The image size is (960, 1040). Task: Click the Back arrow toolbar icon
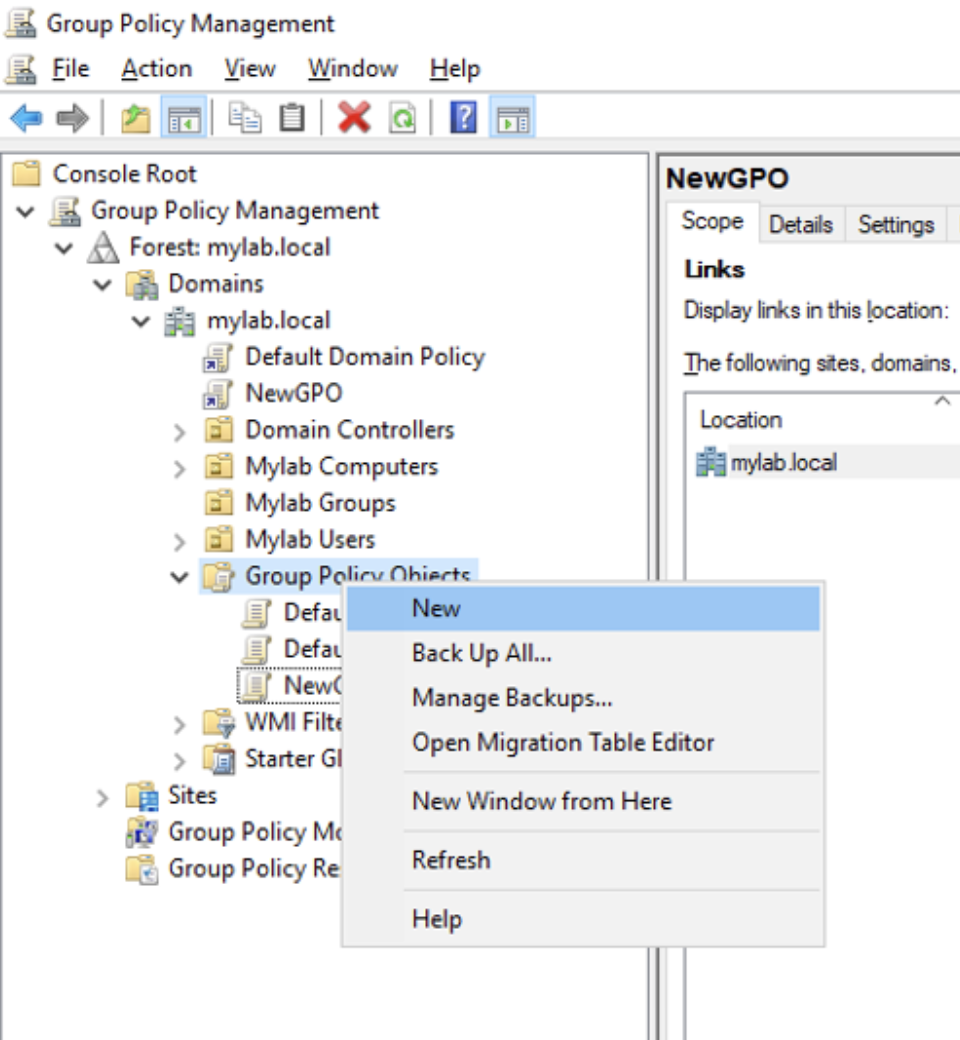pos(26,119)
